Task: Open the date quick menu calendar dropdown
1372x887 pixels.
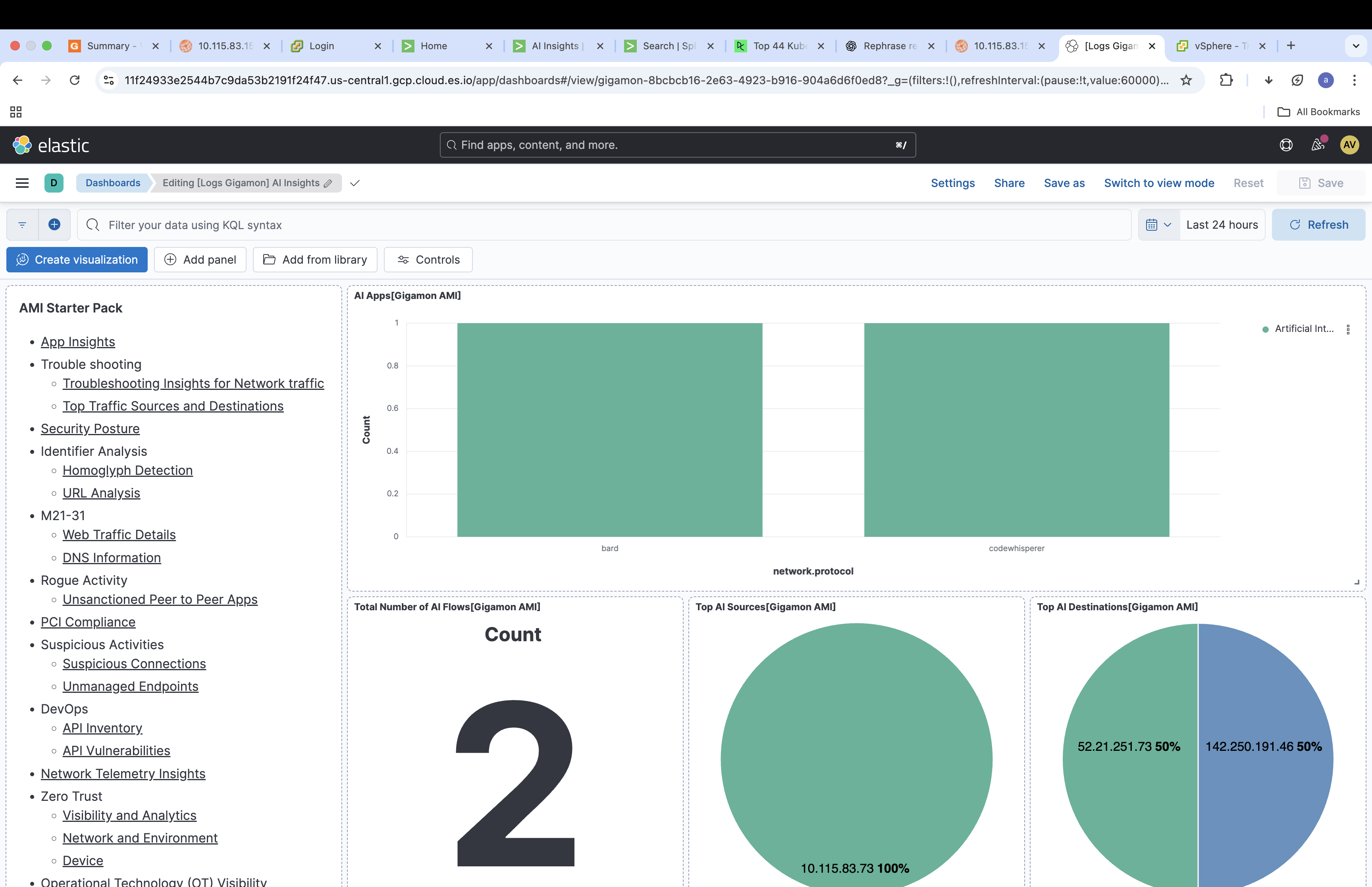Action: click(1158, 225)
